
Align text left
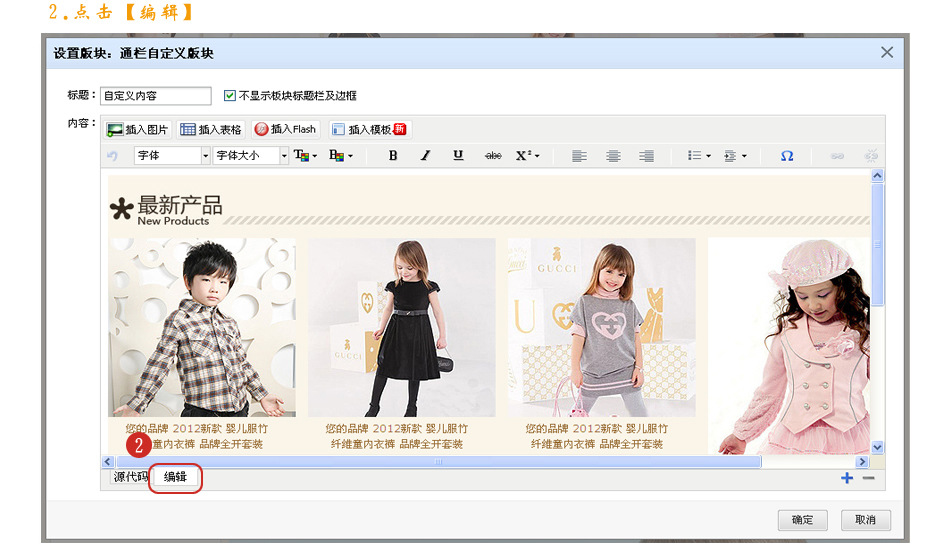[579, 156]
